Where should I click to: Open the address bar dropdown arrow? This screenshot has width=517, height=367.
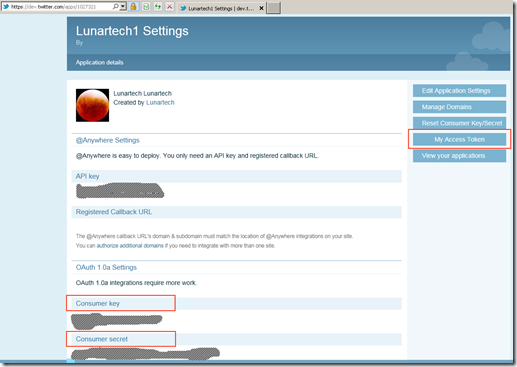click(x=123, y=6)
